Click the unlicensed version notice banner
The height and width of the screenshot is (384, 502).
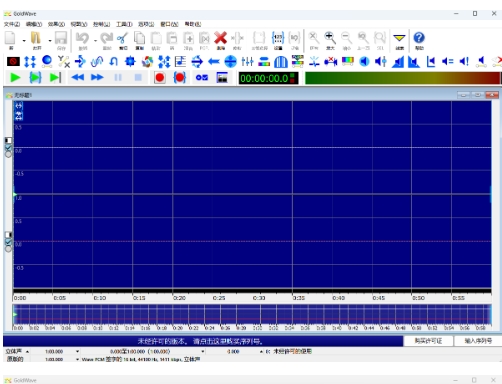[x=203, y=341]
